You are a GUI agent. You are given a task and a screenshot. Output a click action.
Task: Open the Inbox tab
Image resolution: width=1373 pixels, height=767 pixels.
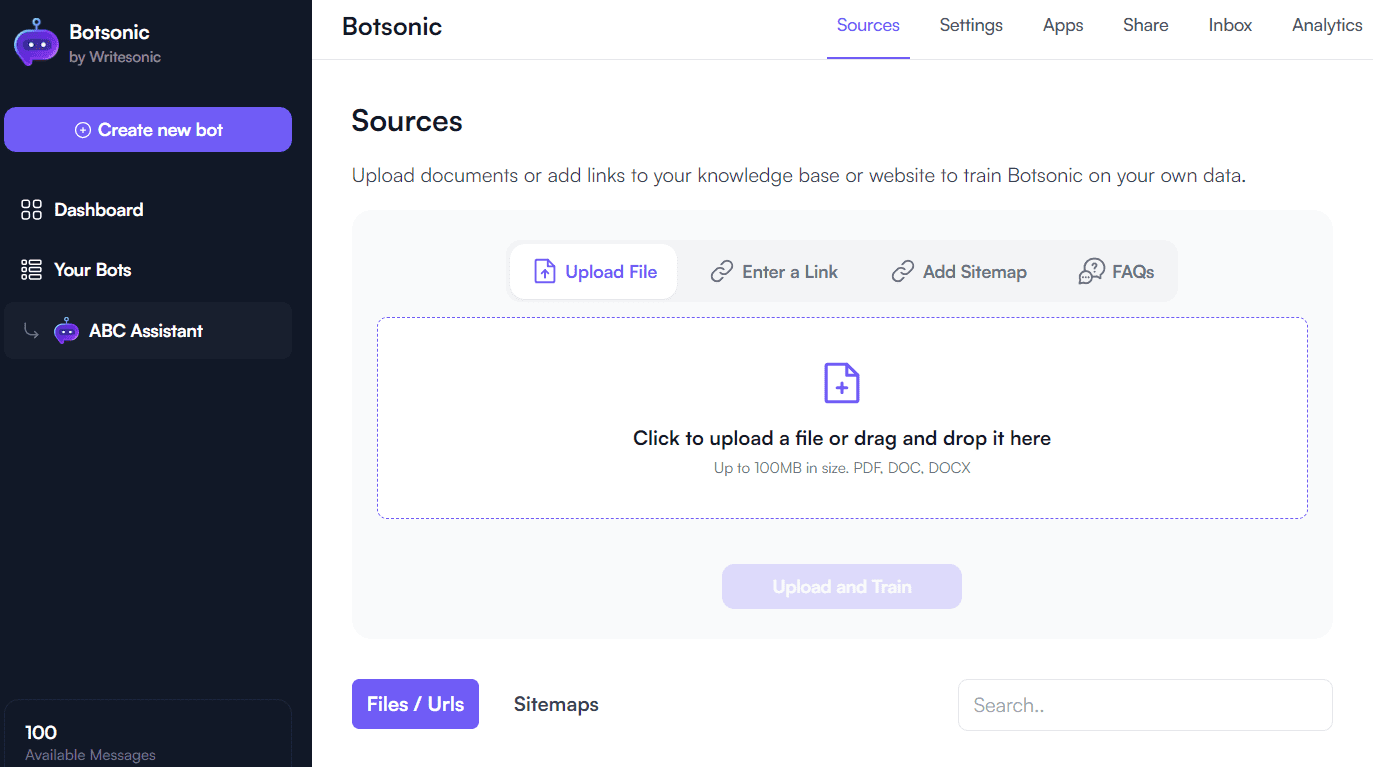[x=1230, y=26]
